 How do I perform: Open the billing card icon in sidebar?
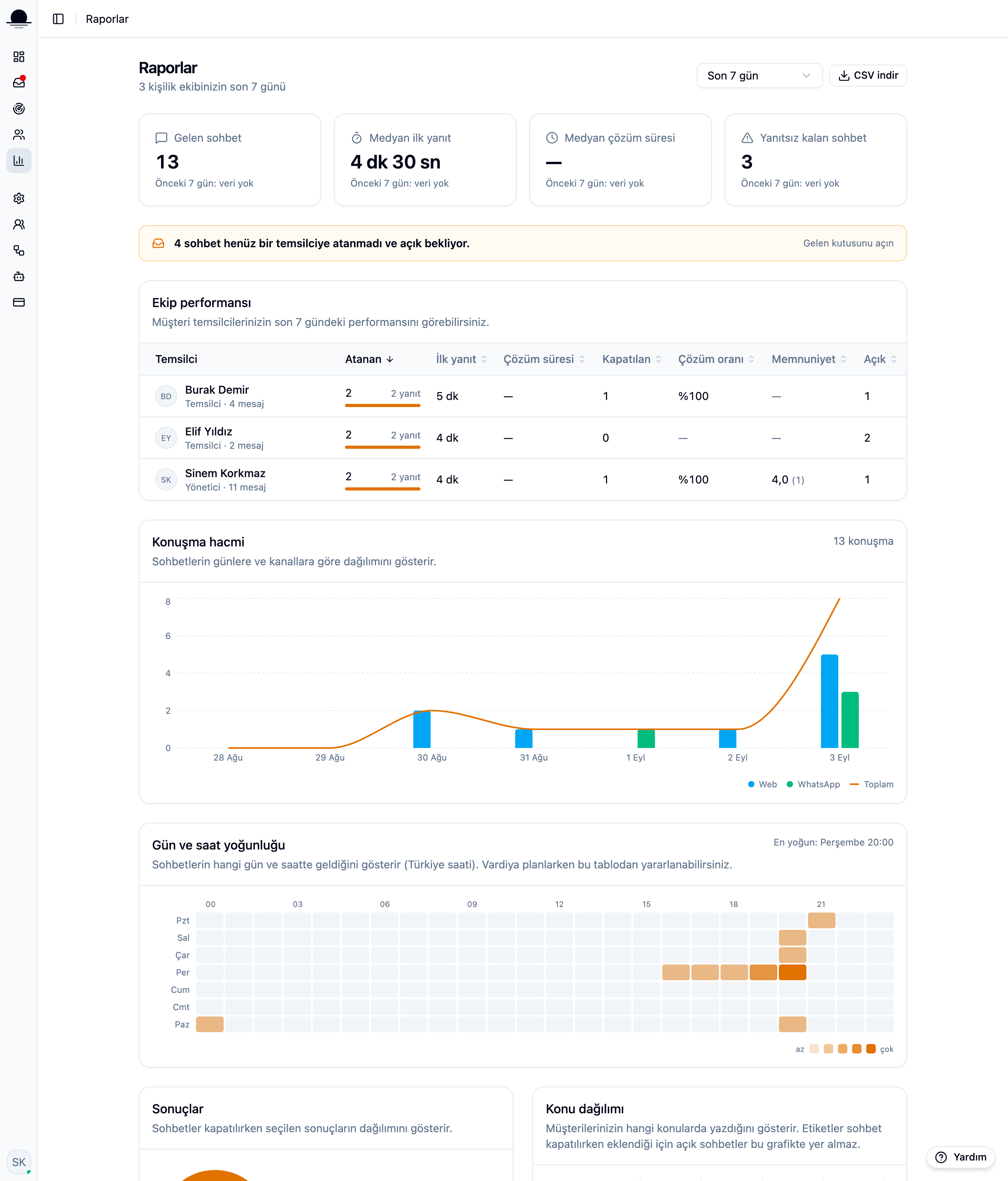tap(19, 302)
